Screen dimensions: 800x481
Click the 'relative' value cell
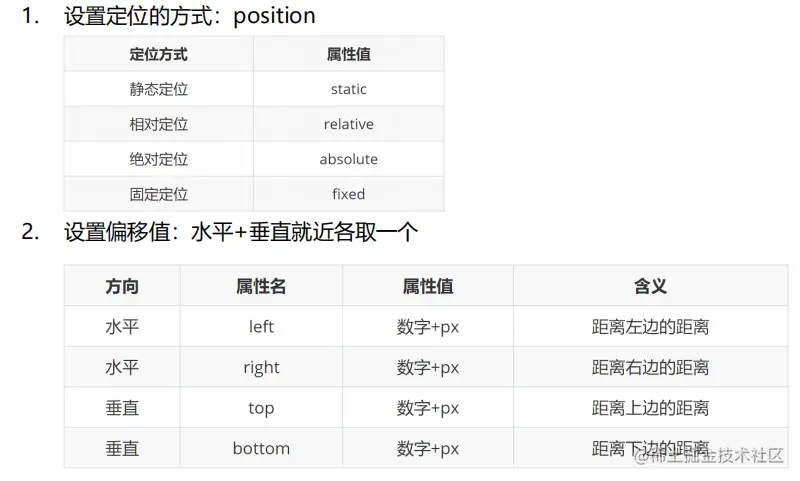(348, 124)
